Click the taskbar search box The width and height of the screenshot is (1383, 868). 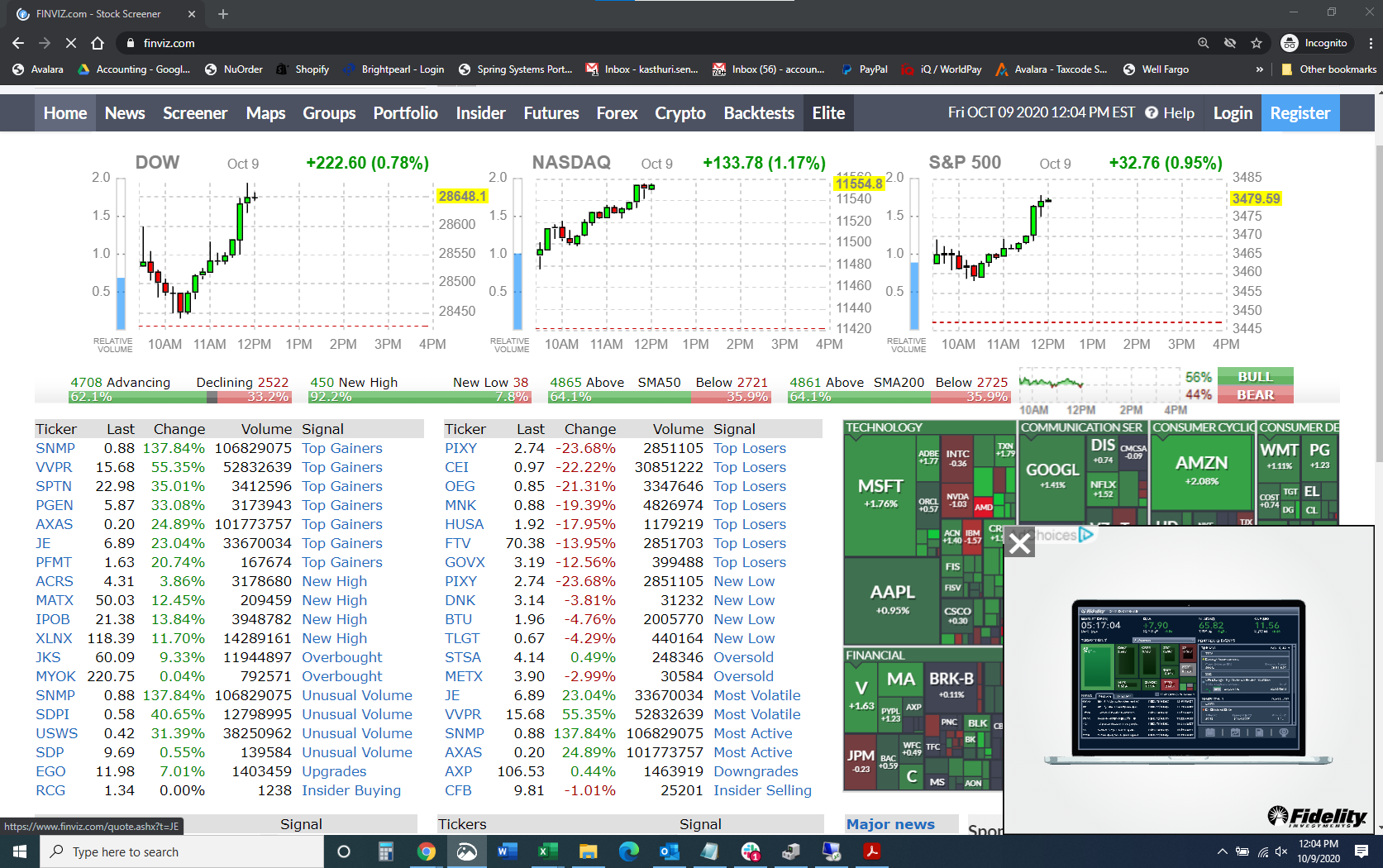point(182,851)
